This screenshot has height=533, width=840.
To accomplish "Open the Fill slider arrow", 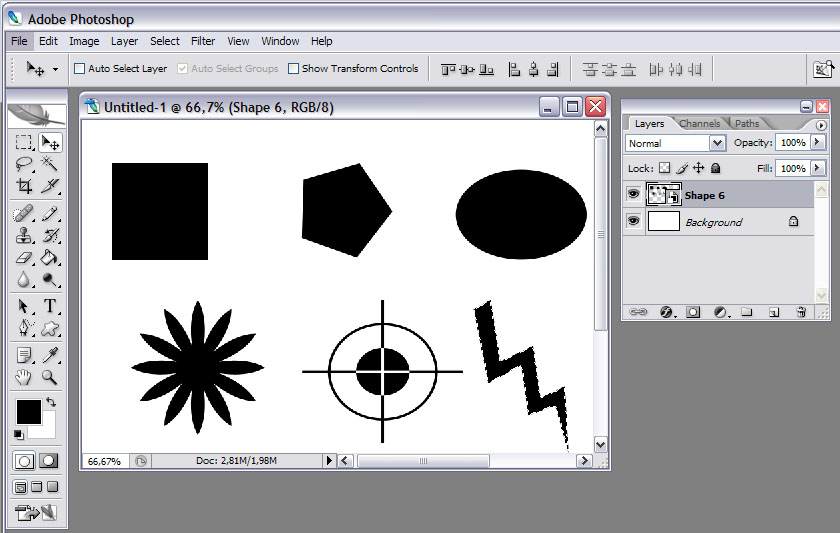I will (x=817, y=168).
